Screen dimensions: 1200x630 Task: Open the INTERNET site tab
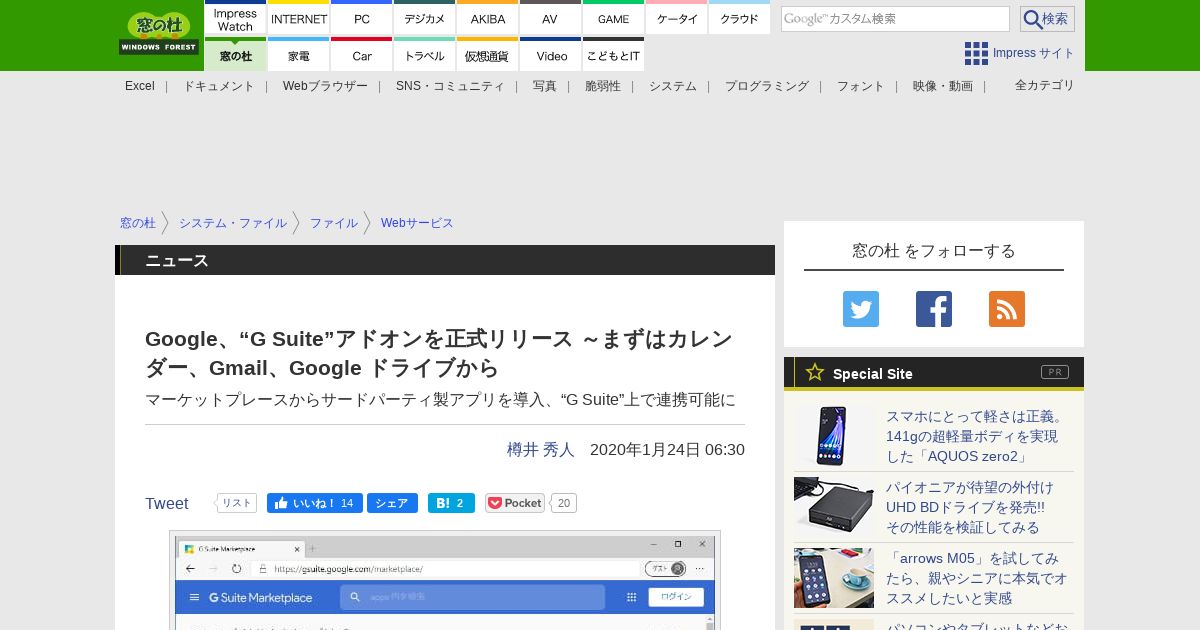[x=299, y=18]
